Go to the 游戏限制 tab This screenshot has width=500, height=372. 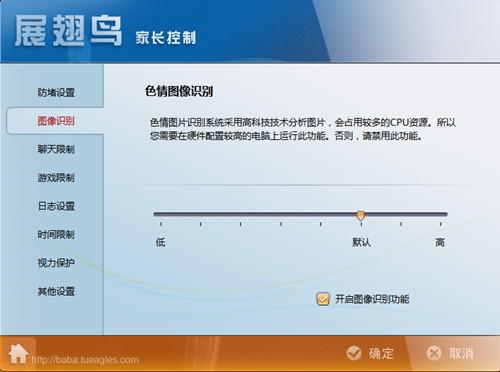pos(56,178)
